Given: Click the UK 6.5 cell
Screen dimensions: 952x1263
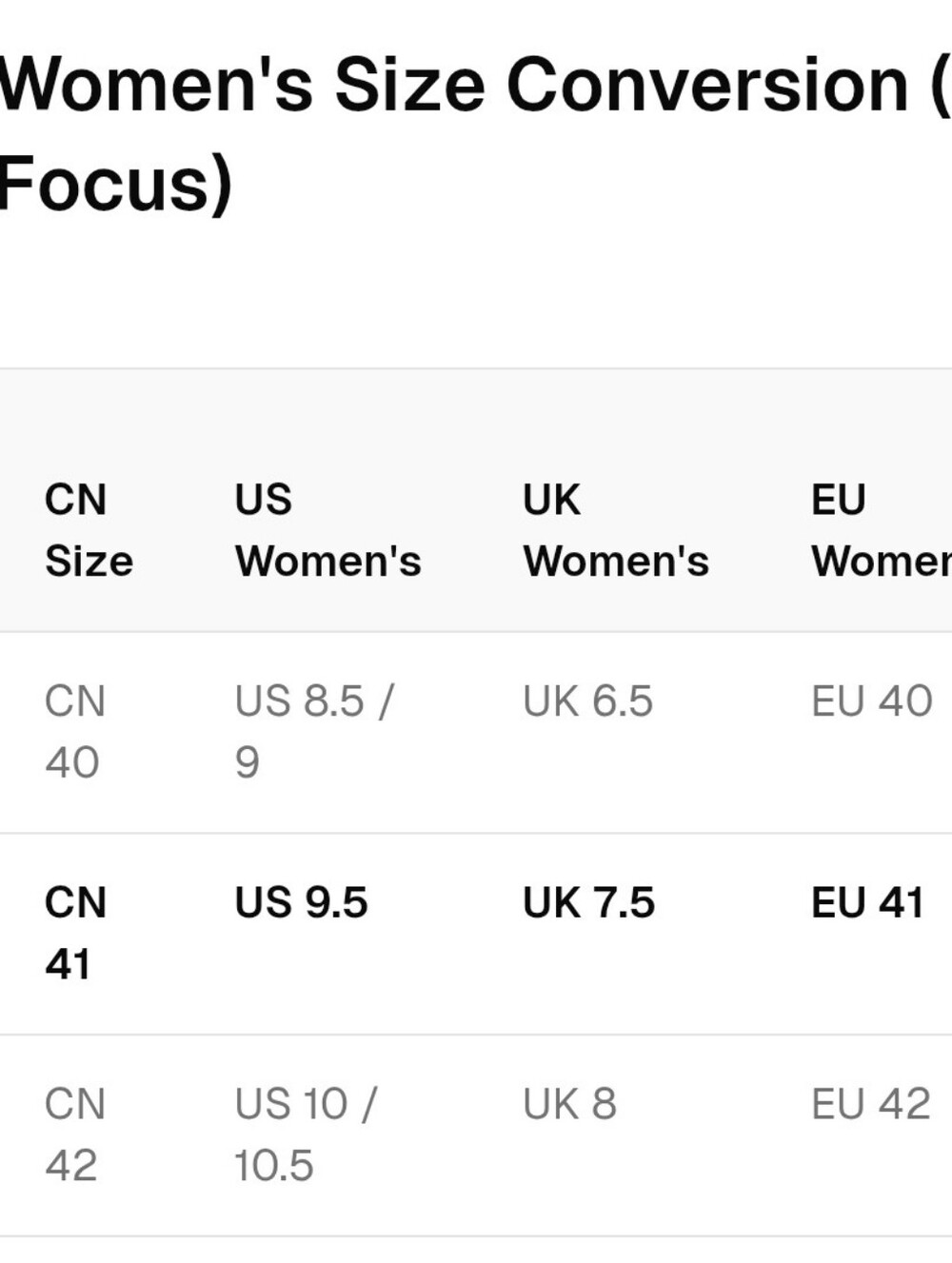Looking at the screenshot, I should pyautogui.click(x=587, y=701).
